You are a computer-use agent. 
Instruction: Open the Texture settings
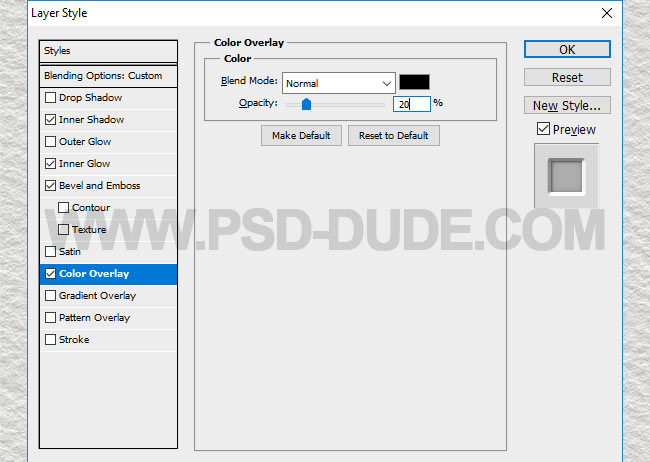click(89, 230)
